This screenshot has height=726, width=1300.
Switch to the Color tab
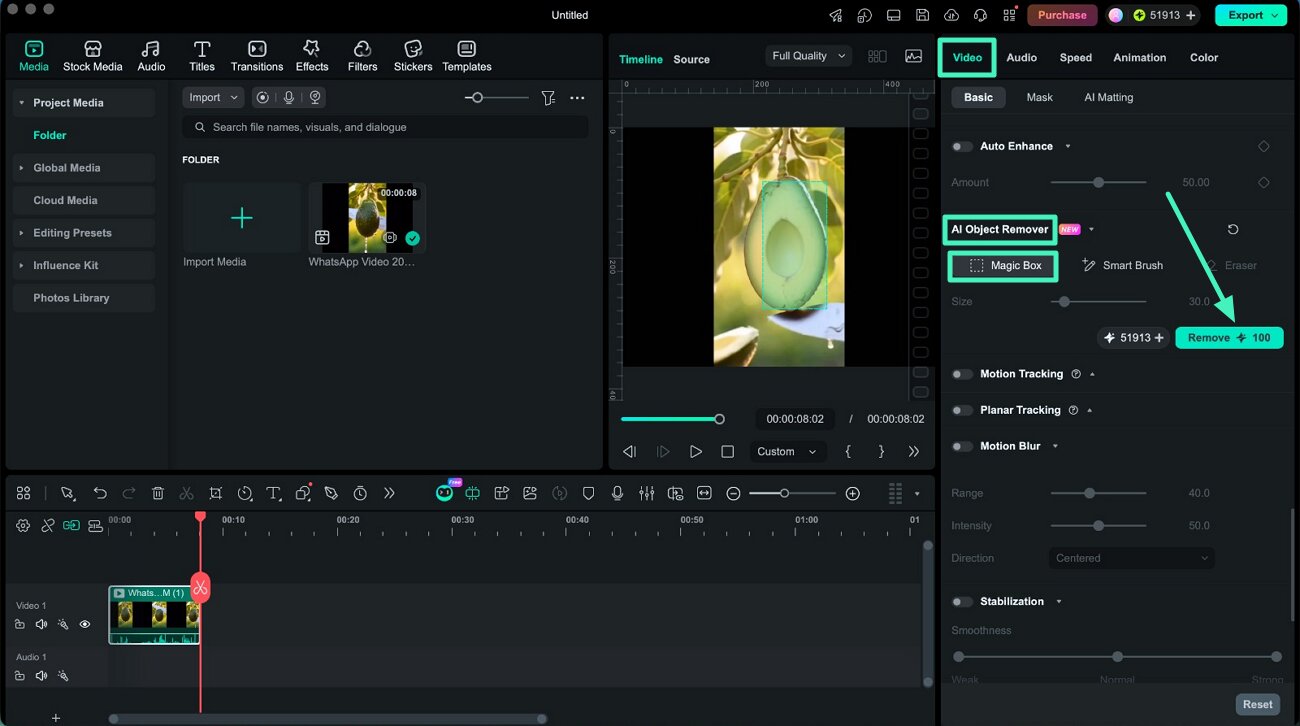point(1204,57)
